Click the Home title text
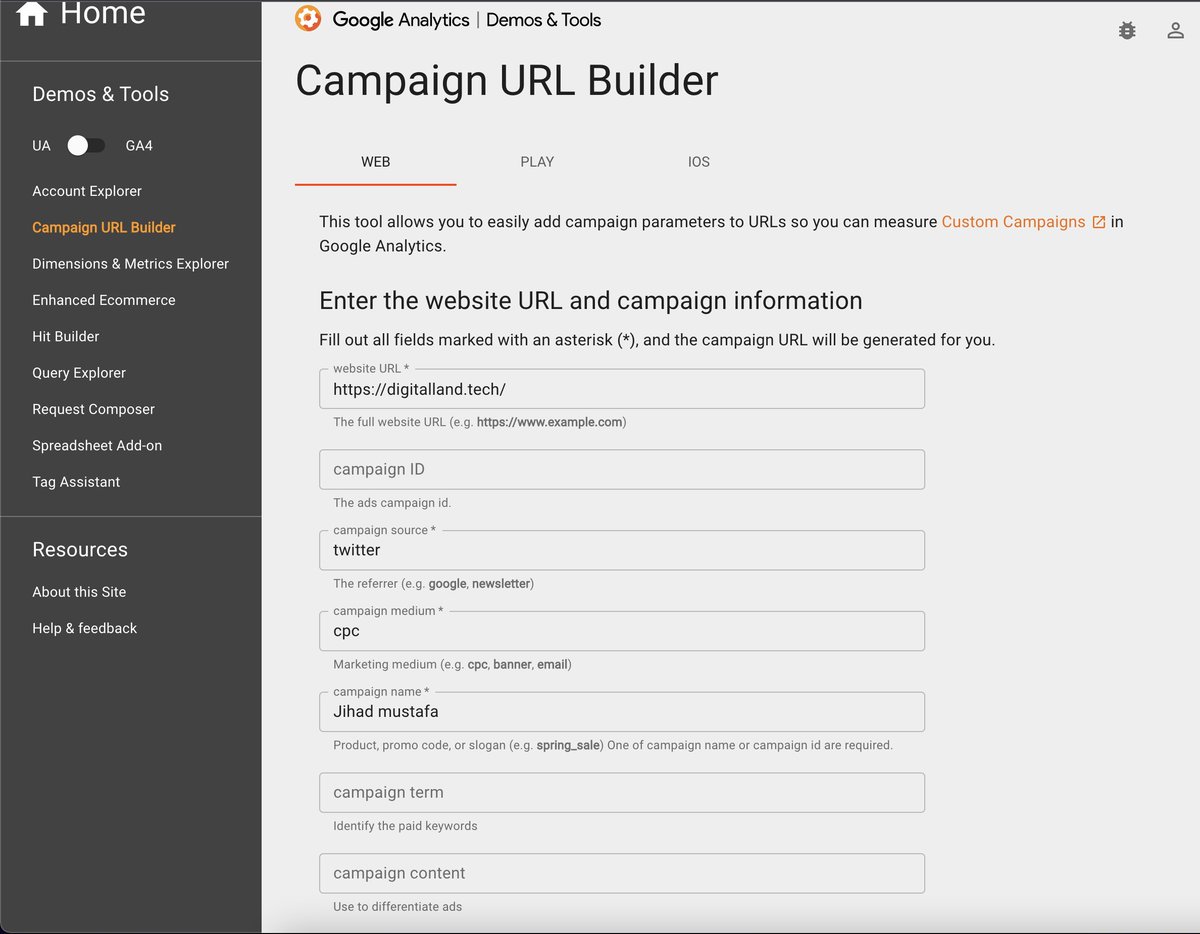 (x=103, y=13)
